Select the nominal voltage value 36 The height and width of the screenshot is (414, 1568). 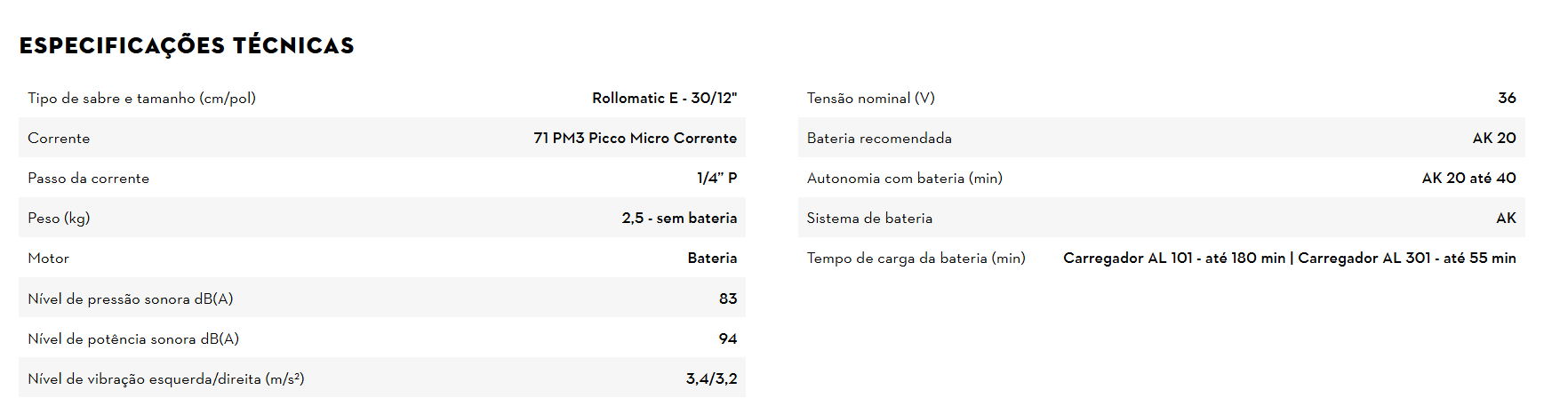click(x=1507, y=98)
